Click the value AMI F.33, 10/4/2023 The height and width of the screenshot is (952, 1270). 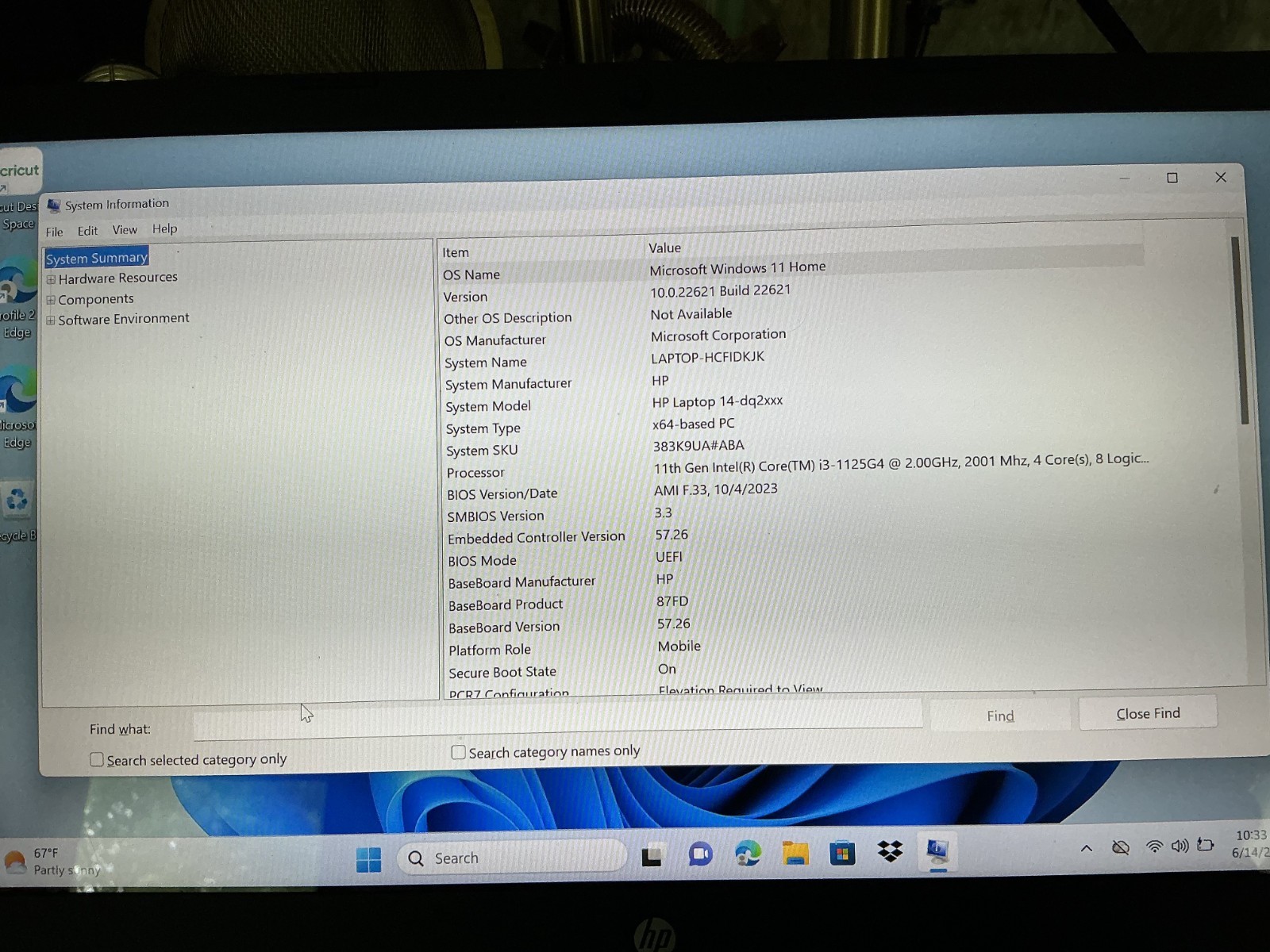click(x=715, y=490)
